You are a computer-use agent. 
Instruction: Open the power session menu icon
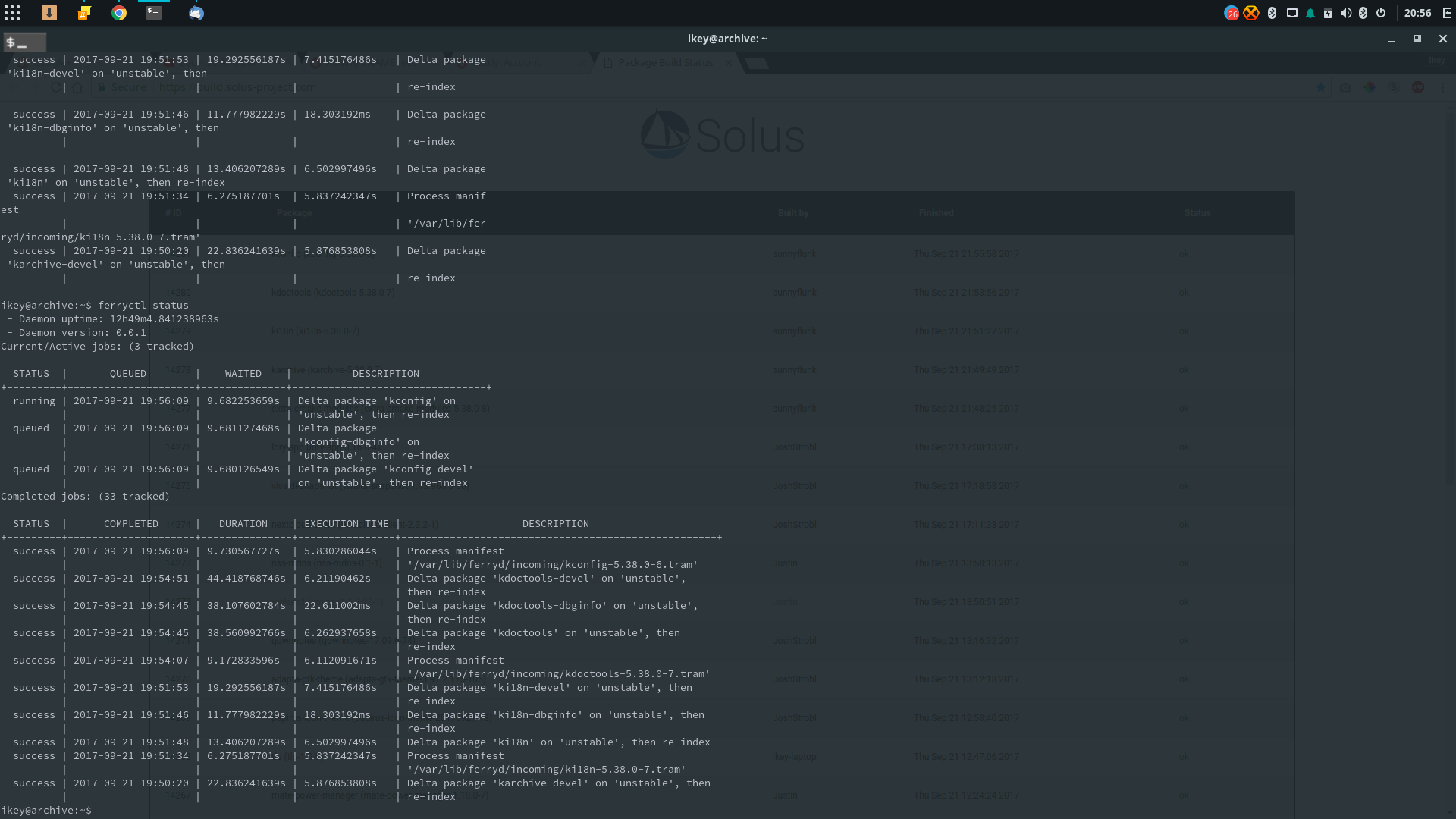[x=1381, y=13]
